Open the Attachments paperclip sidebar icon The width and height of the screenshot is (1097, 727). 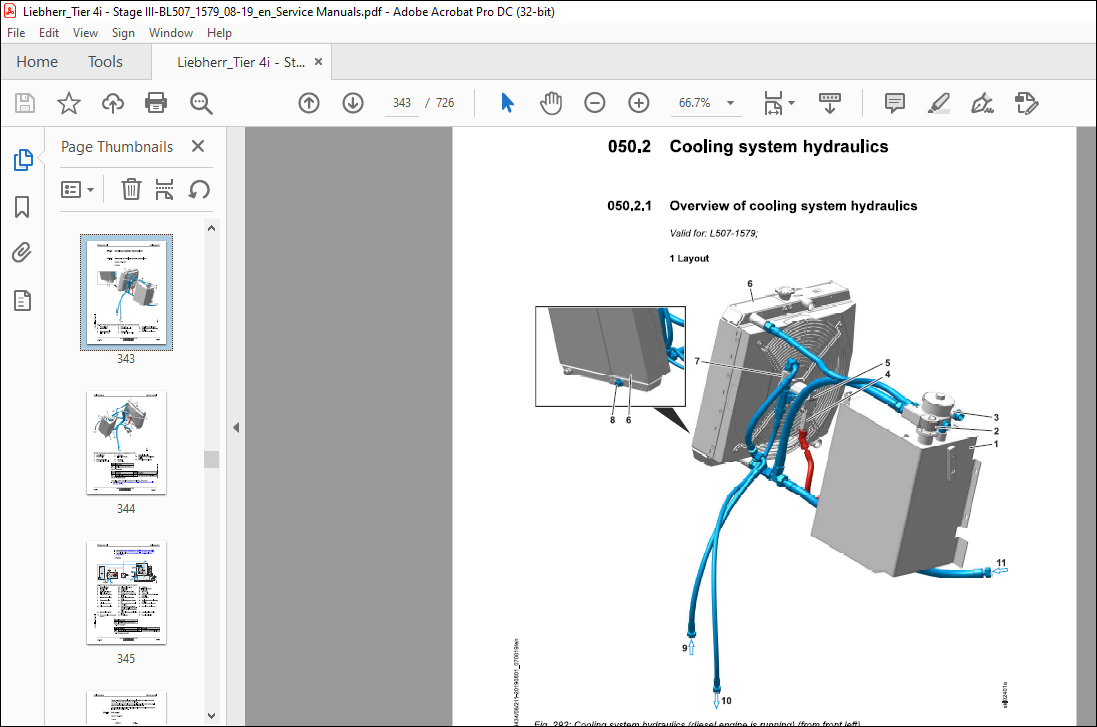(x=22, y=253)
